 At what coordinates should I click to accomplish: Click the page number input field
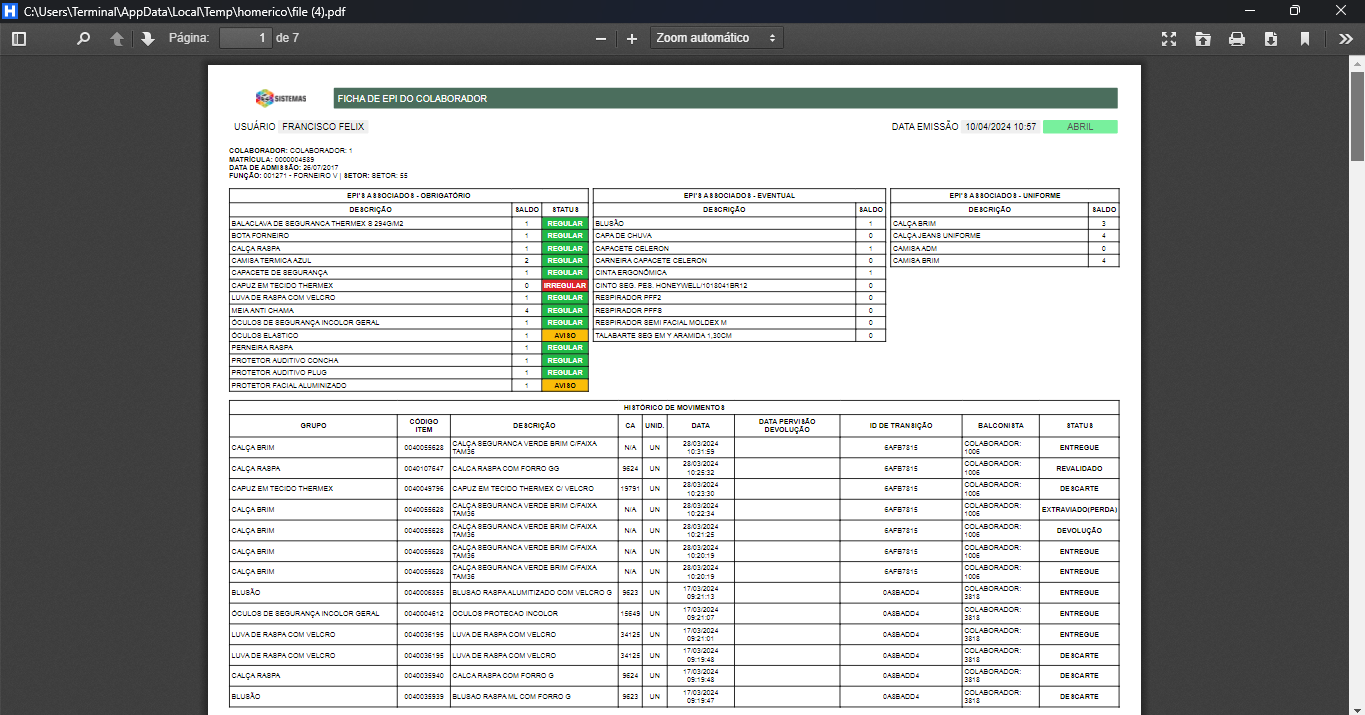245,38
